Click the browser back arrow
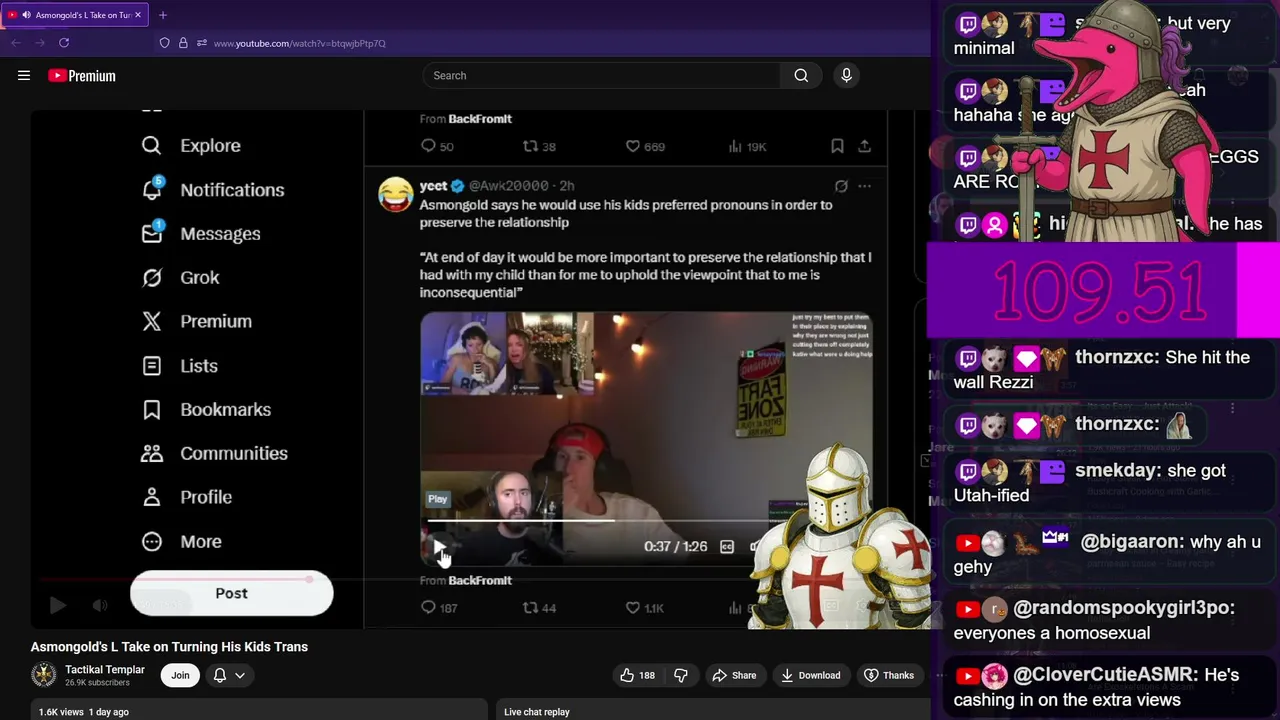 [x=15, y=43]
